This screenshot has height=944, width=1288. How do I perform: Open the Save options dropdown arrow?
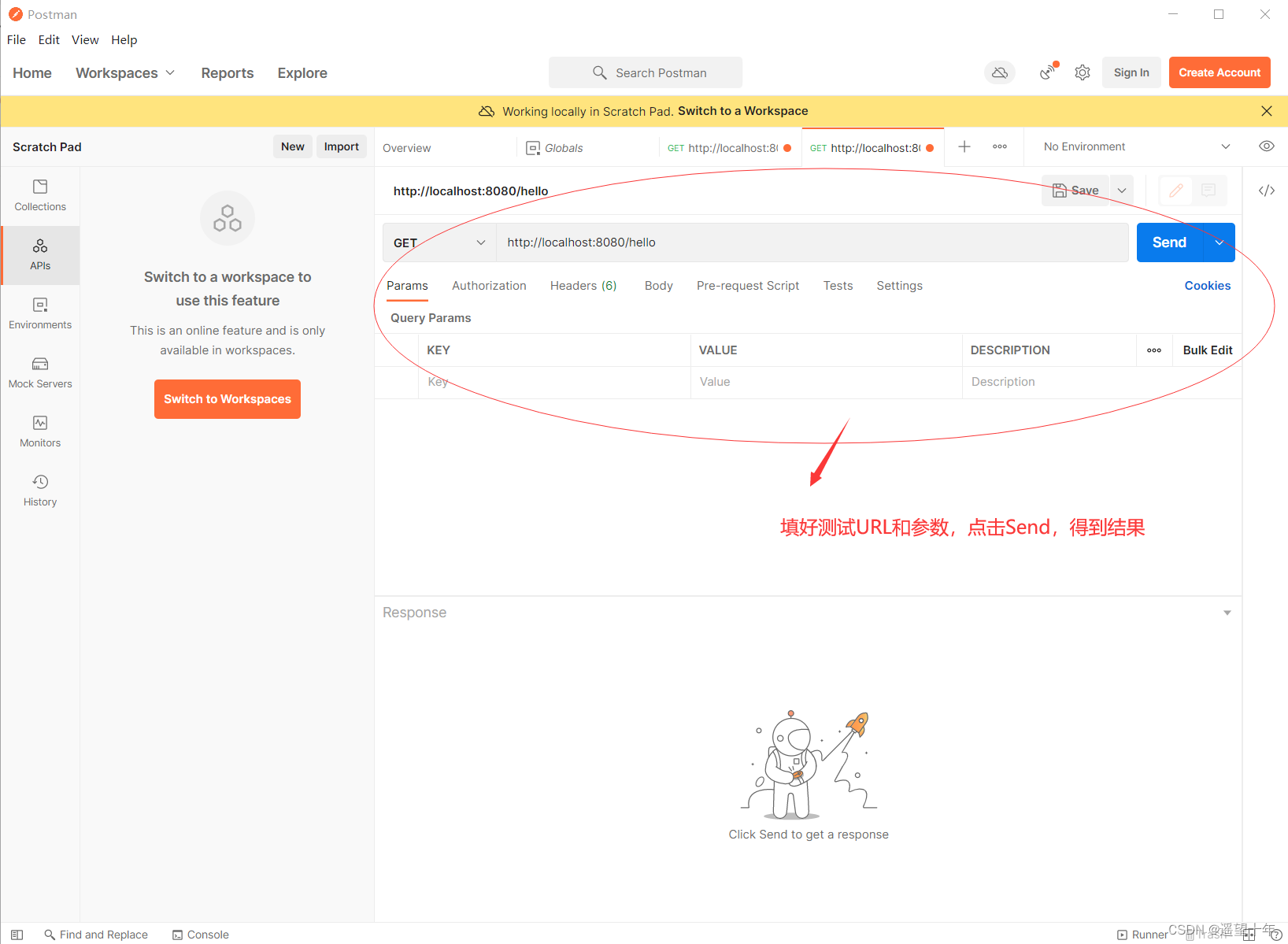1122,191
